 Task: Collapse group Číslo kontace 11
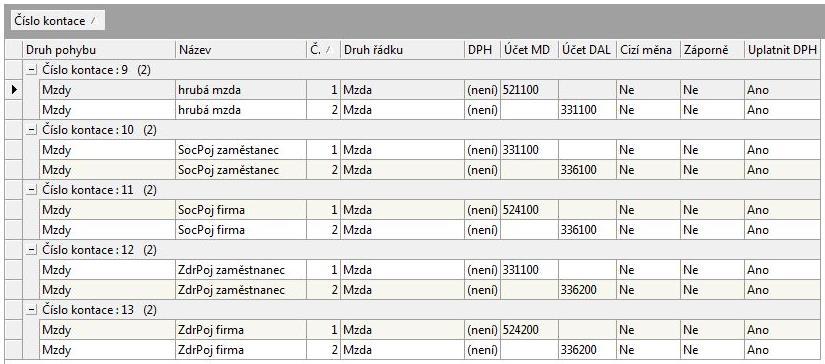(32, 190)
